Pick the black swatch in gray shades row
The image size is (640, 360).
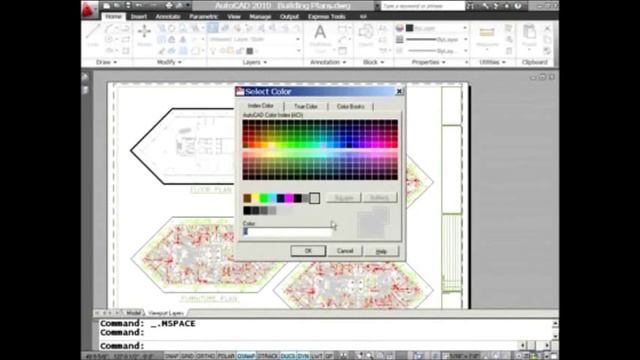[247, 211]
